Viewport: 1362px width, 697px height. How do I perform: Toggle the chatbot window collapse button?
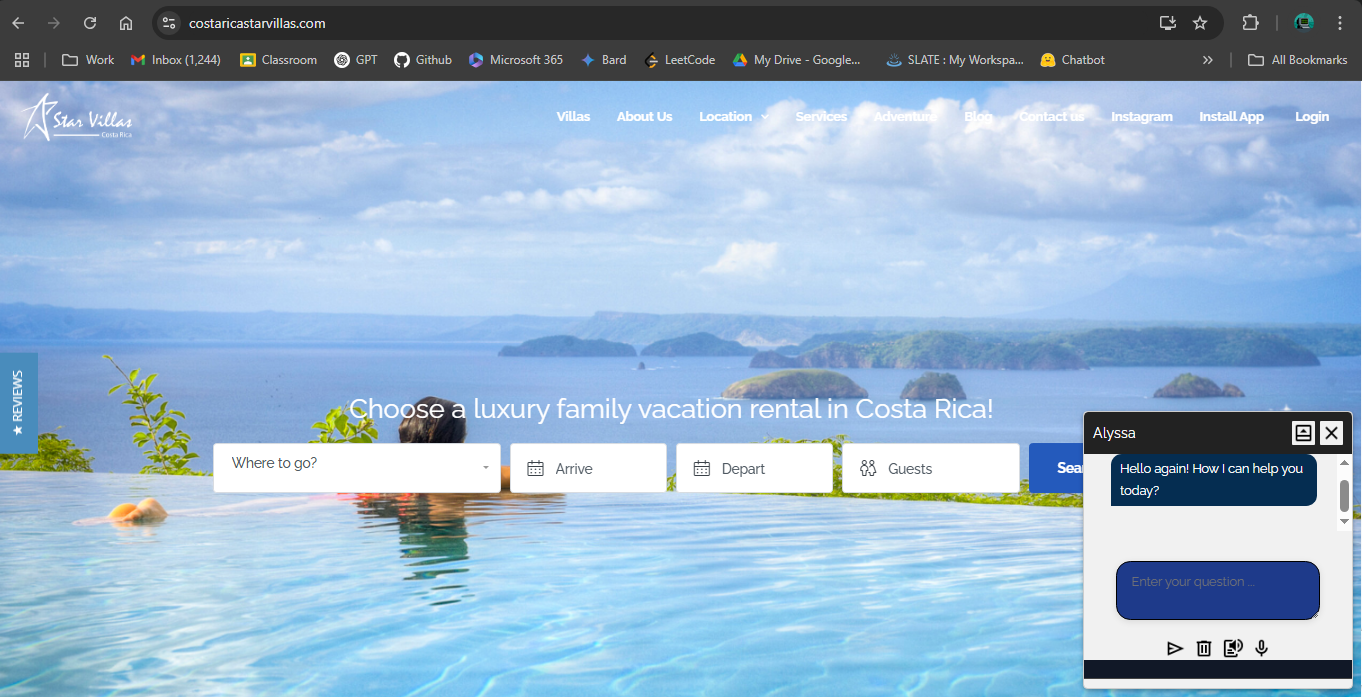1303,433
